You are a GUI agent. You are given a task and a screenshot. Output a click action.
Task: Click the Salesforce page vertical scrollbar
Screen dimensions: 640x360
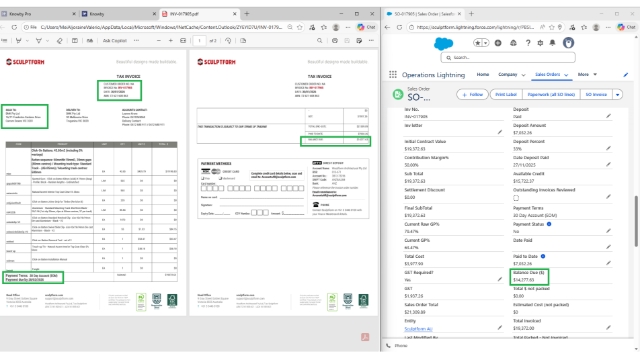[636, 220]
